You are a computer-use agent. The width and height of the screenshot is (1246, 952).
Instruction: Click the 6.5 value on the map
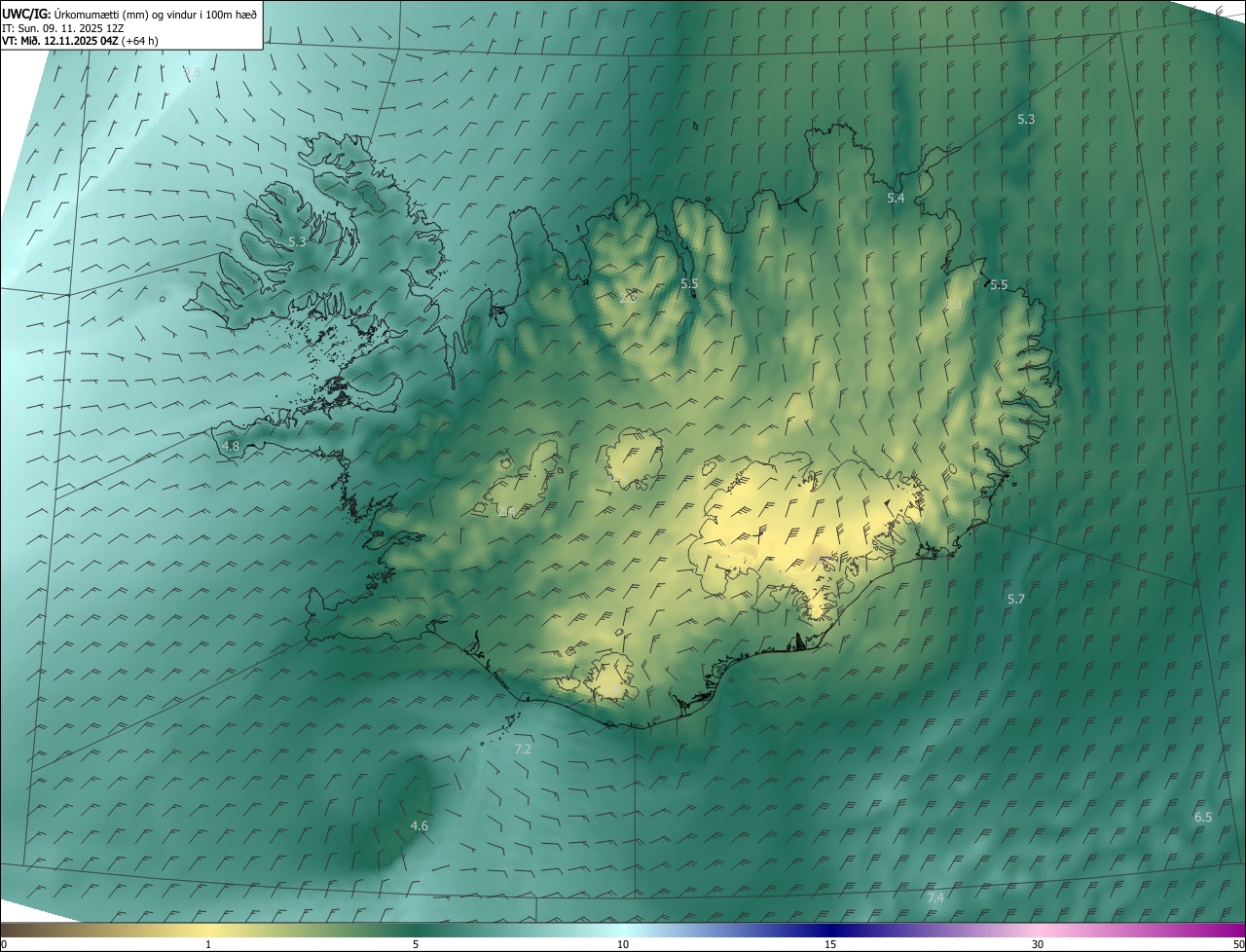pyautogui.click(x=1203, y=817)
